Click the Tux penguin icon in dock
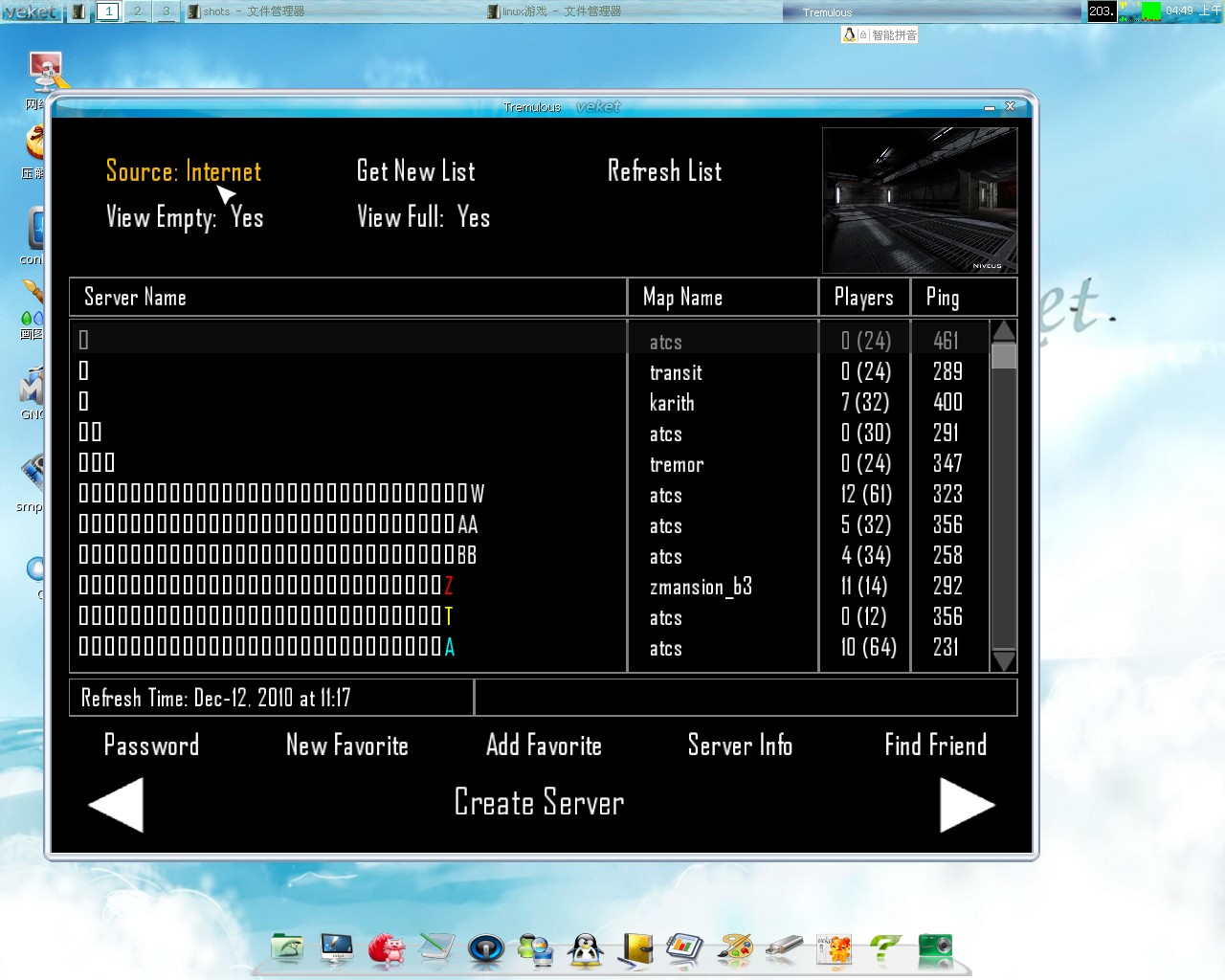The width and height of the screenshot is (1225, 980). [x=586, y=948]
